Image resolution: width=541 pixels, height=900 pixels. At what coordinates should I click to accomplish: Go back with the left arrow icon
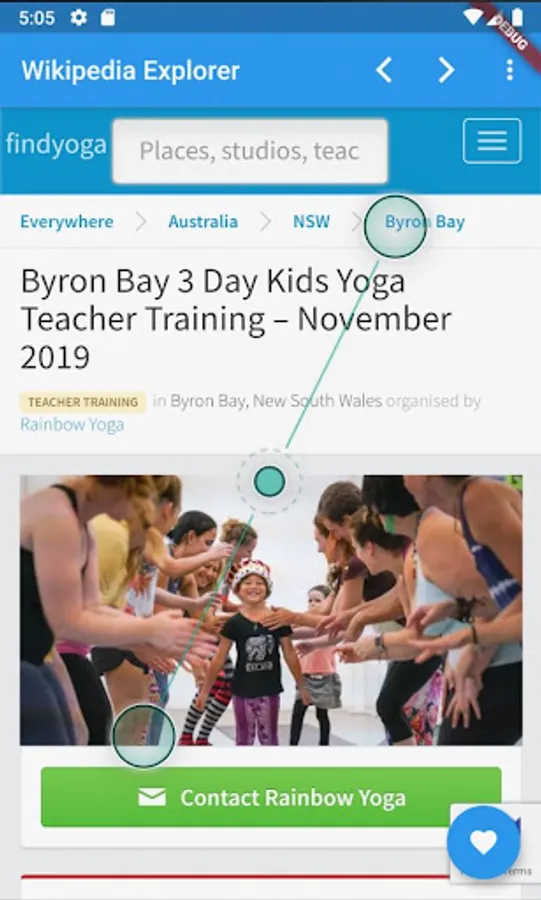[384, 71]
